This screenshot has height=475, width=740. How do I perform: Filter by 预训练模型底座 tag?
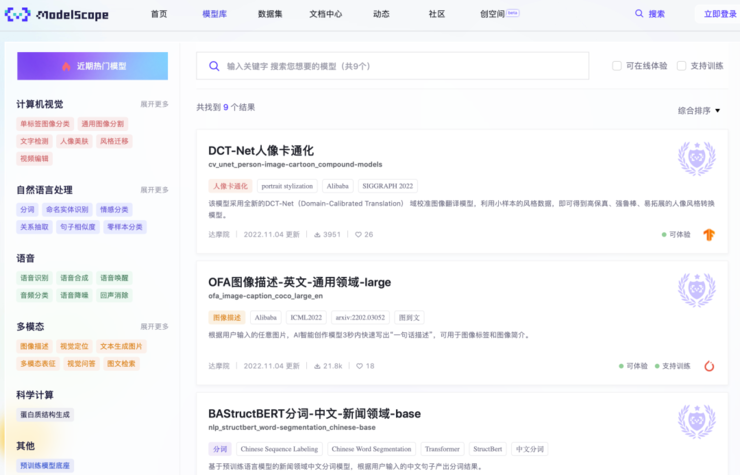pyautogui.click(x=45, y=466)
